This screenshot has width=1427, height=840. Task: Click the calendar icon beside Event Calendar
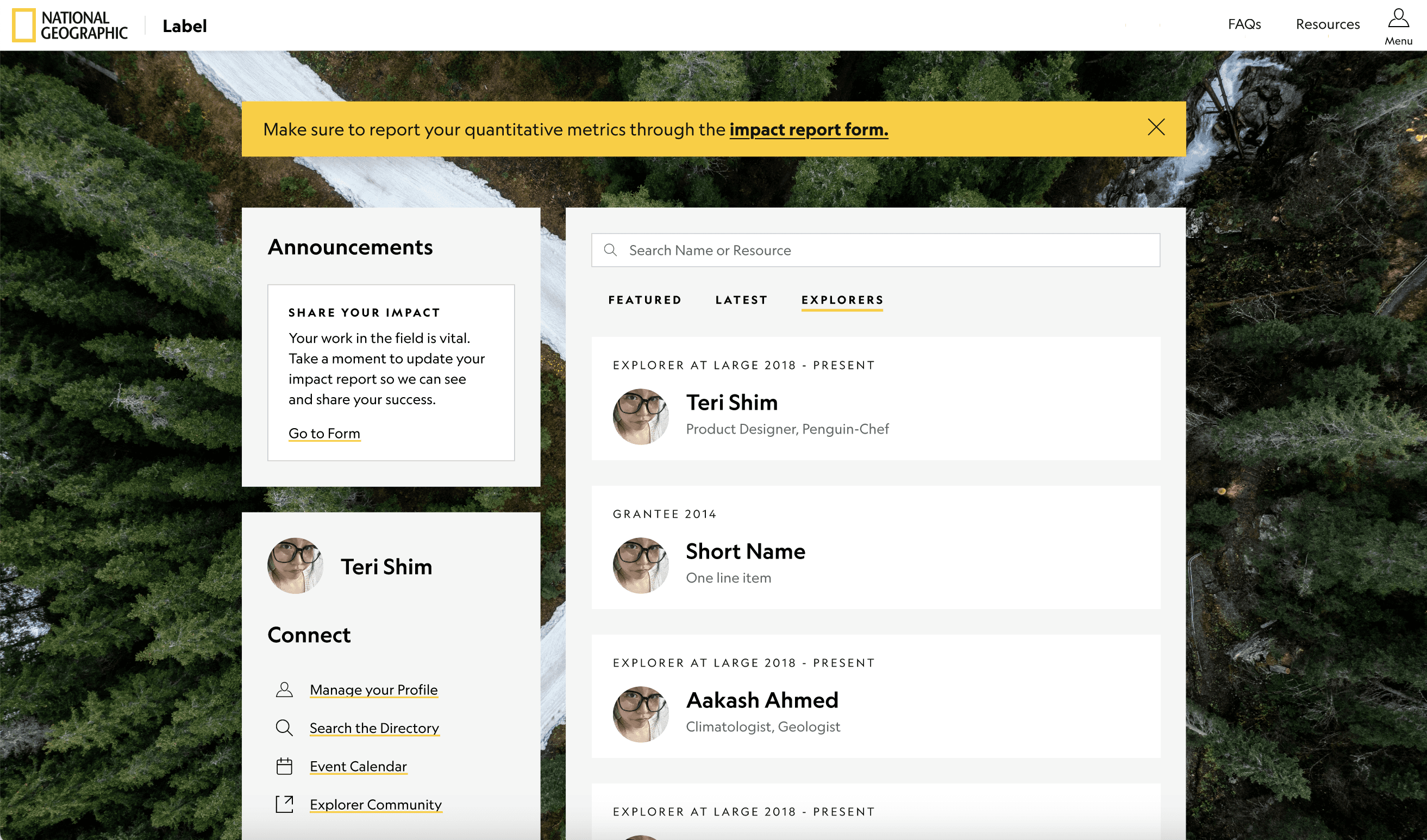coord(284,766)
